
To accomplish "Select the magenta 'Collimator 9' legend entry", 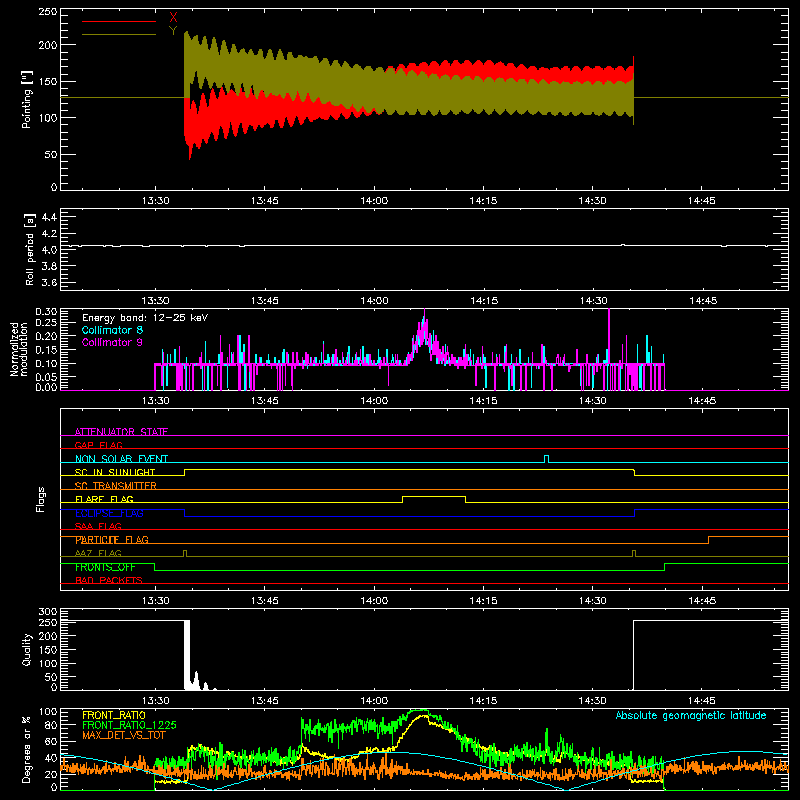I will pos(112,342).
